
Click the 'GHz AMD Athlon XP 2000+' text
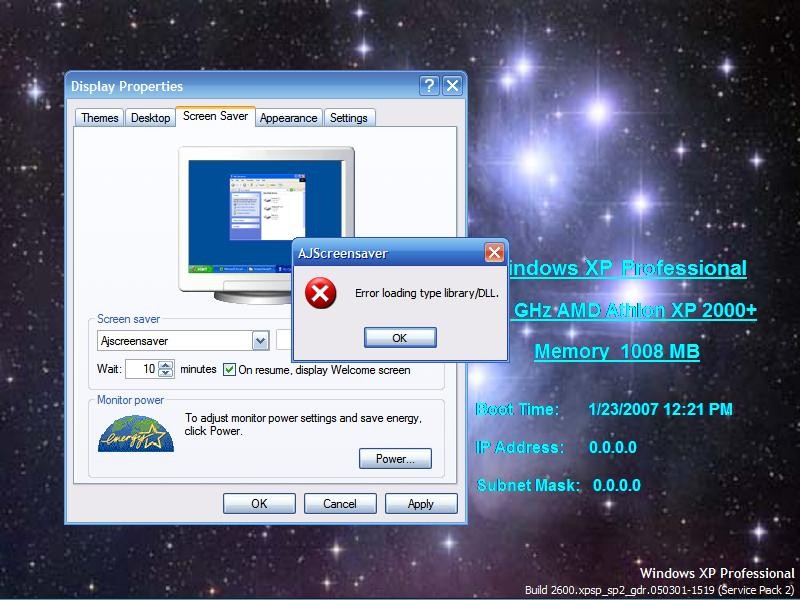click(x=635, y=310)
